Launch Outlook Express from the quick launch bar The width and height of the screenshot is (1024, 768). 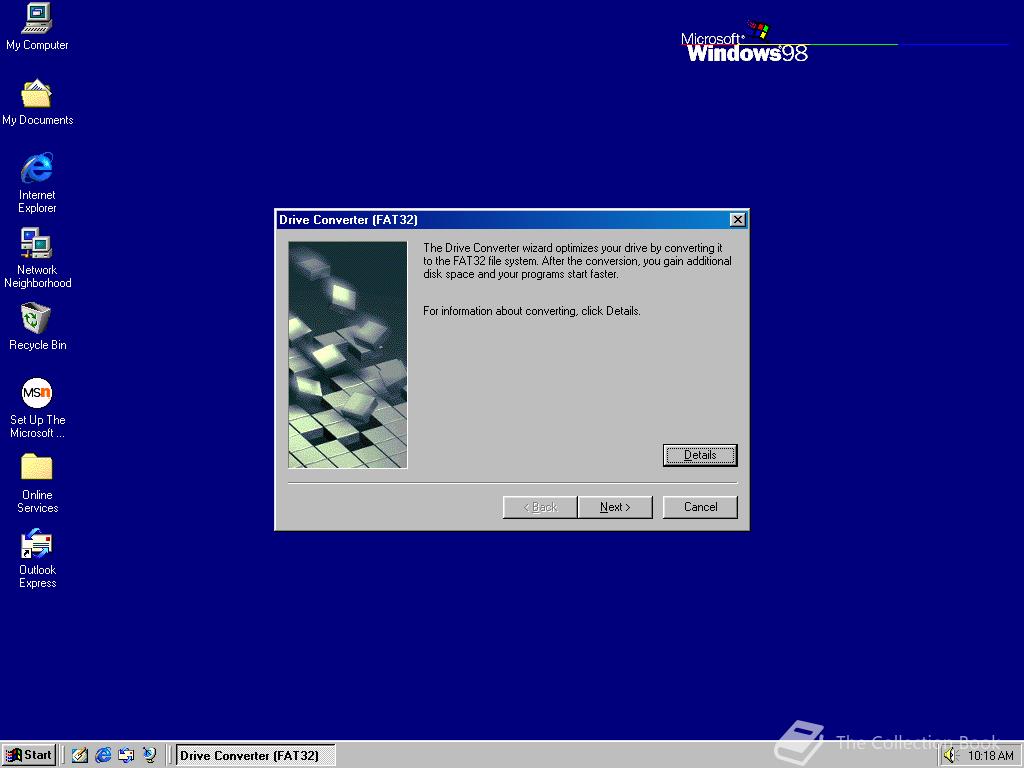126,755
